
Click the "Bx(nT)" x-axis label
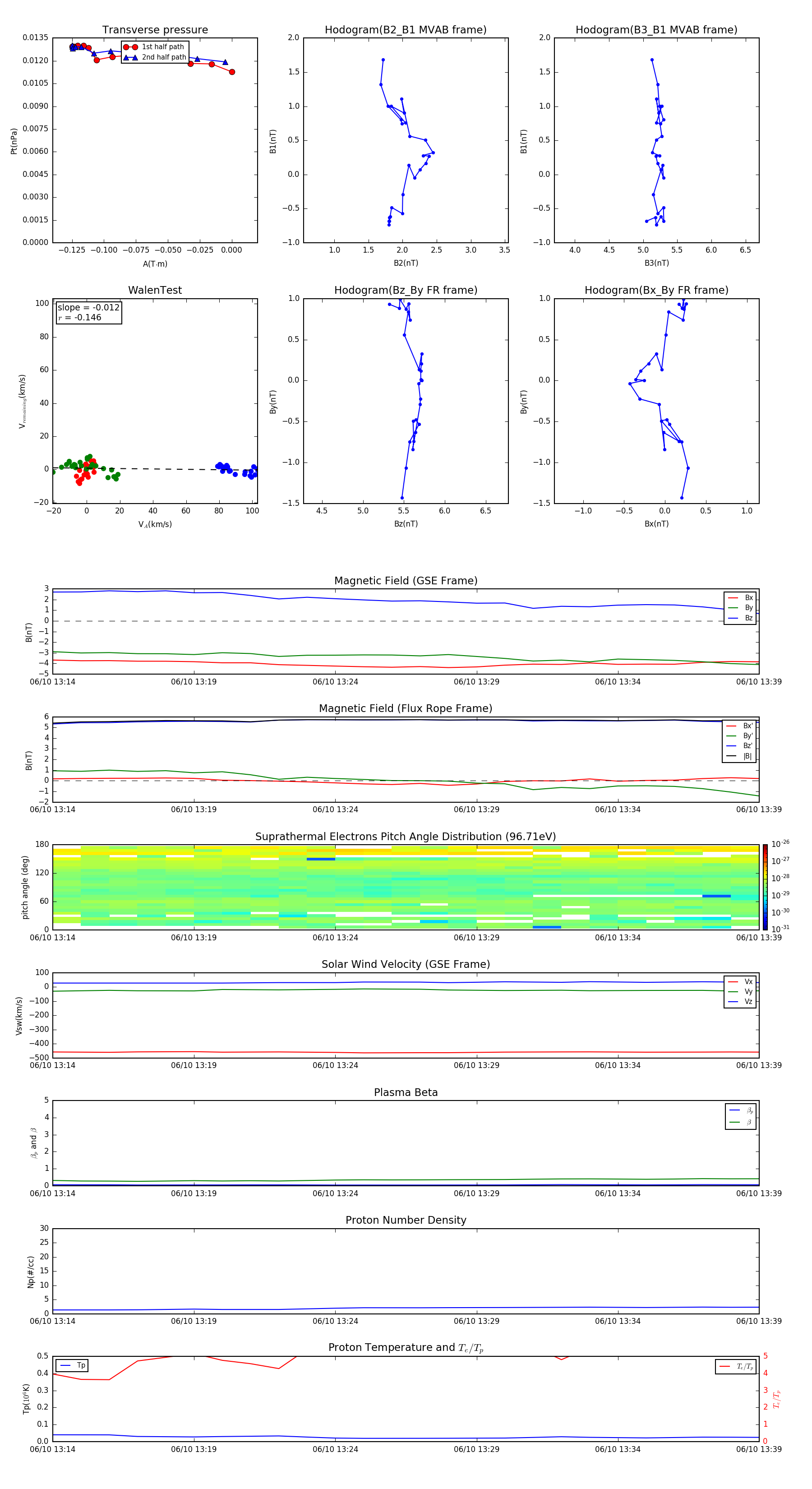pyautogui.click(x=656, y=524)
